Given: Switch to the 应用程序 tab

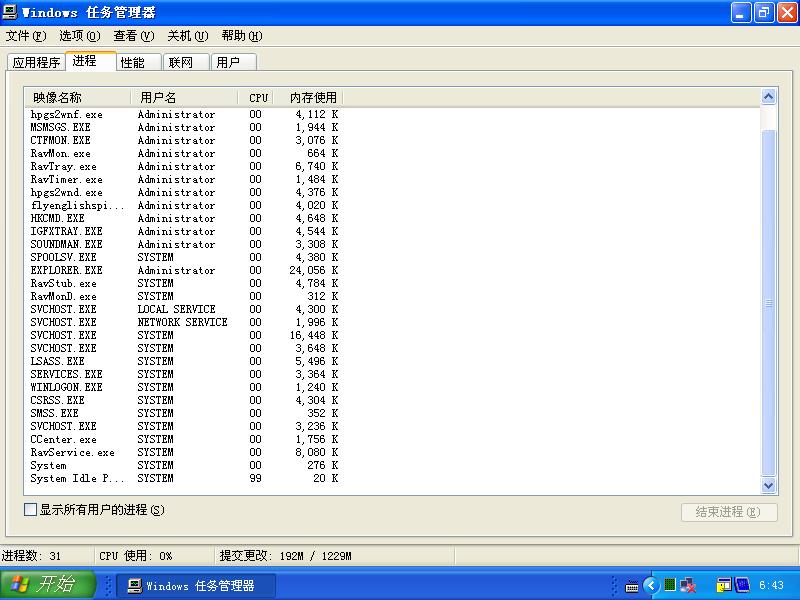Looking at the screenshot, I should 36,62.
